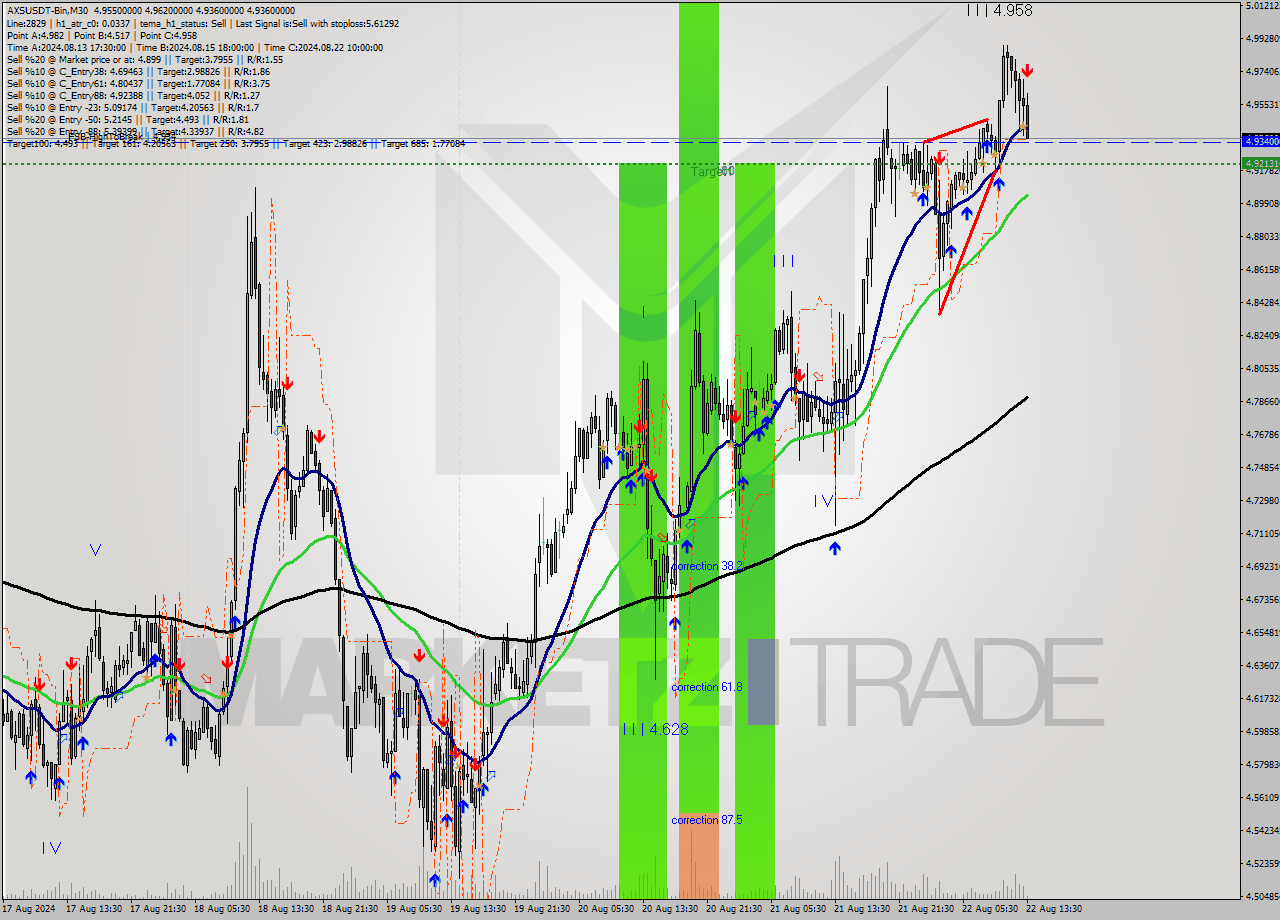Click the 4.7298 price axis label
This screenshot has width=1280, height=920.
point(1262,500)
